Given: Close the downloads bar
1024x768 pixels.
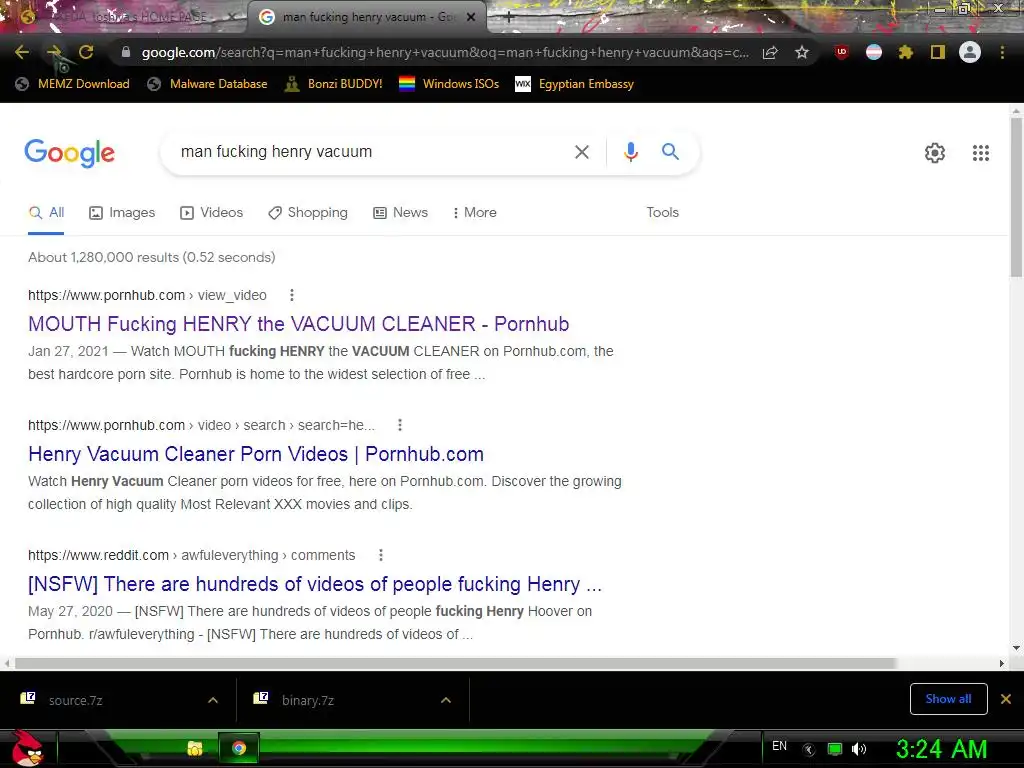Looking at the screenshot, I should coord(1006,699).
